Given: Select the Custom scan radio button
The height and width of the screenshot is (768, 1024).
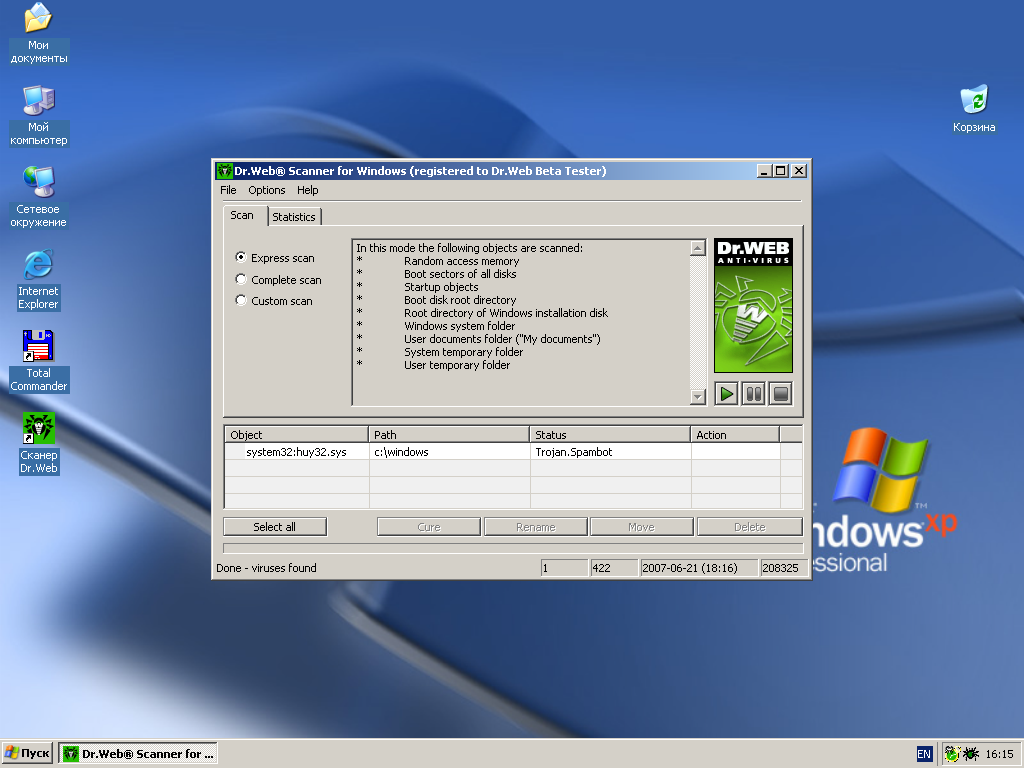Looking at the screenshot, I should (x=241, y=300).
